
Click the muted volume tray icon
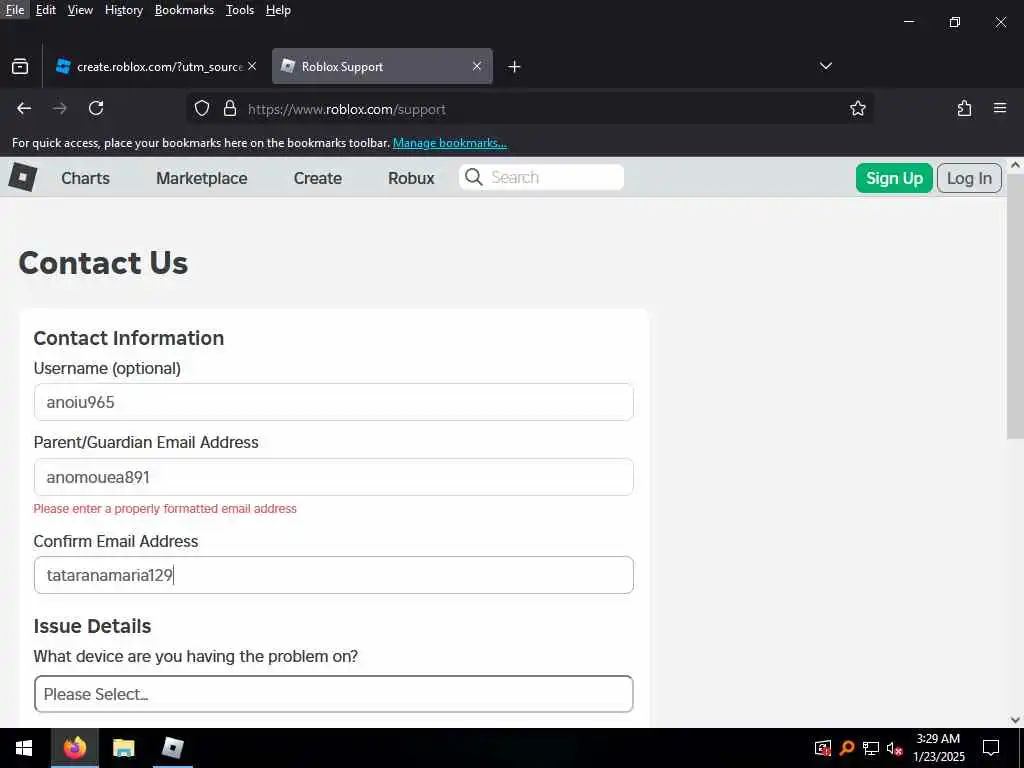click(x=894, y=748)
